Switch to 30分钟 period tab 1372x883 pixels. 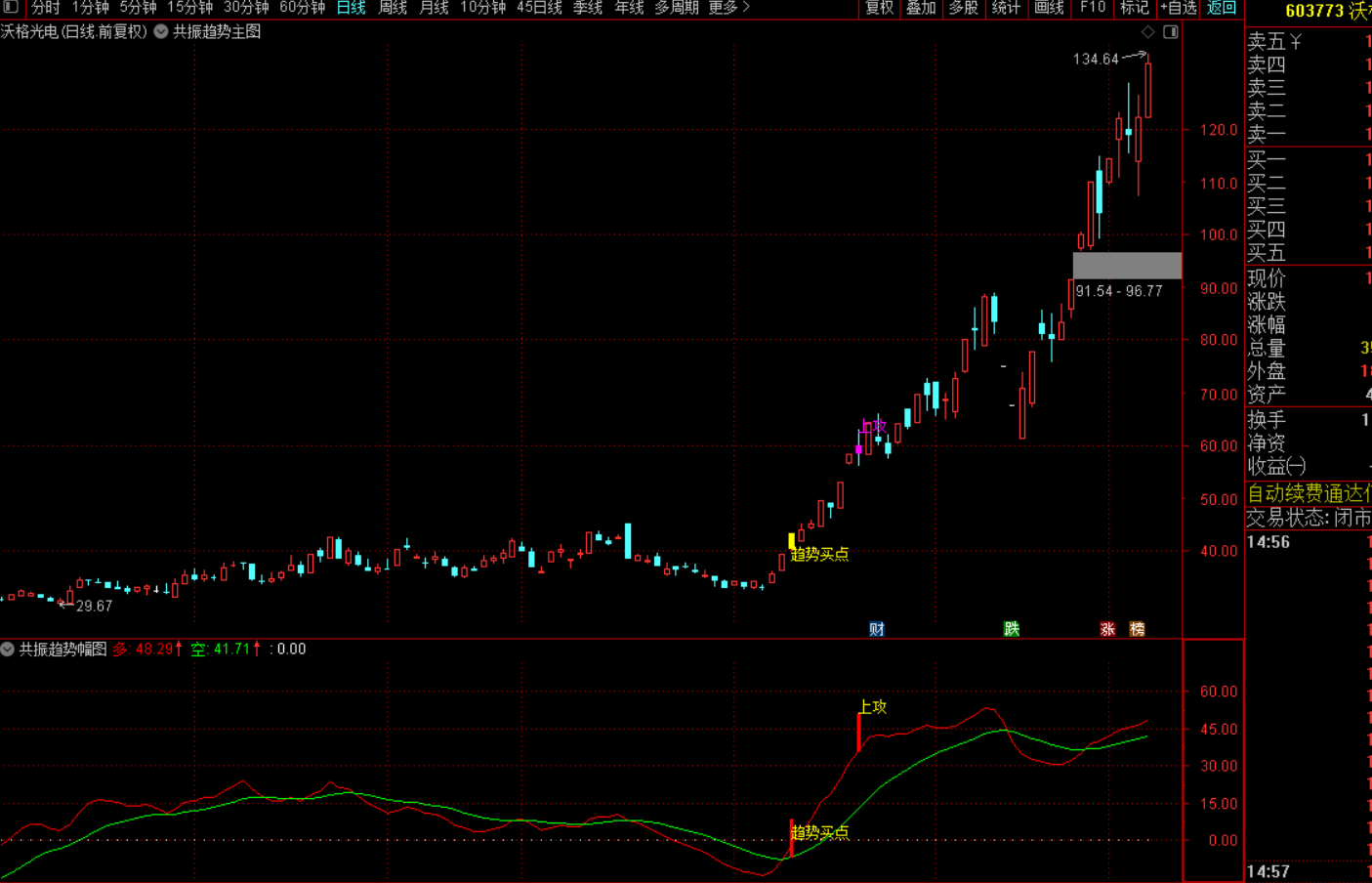point(246,8)
